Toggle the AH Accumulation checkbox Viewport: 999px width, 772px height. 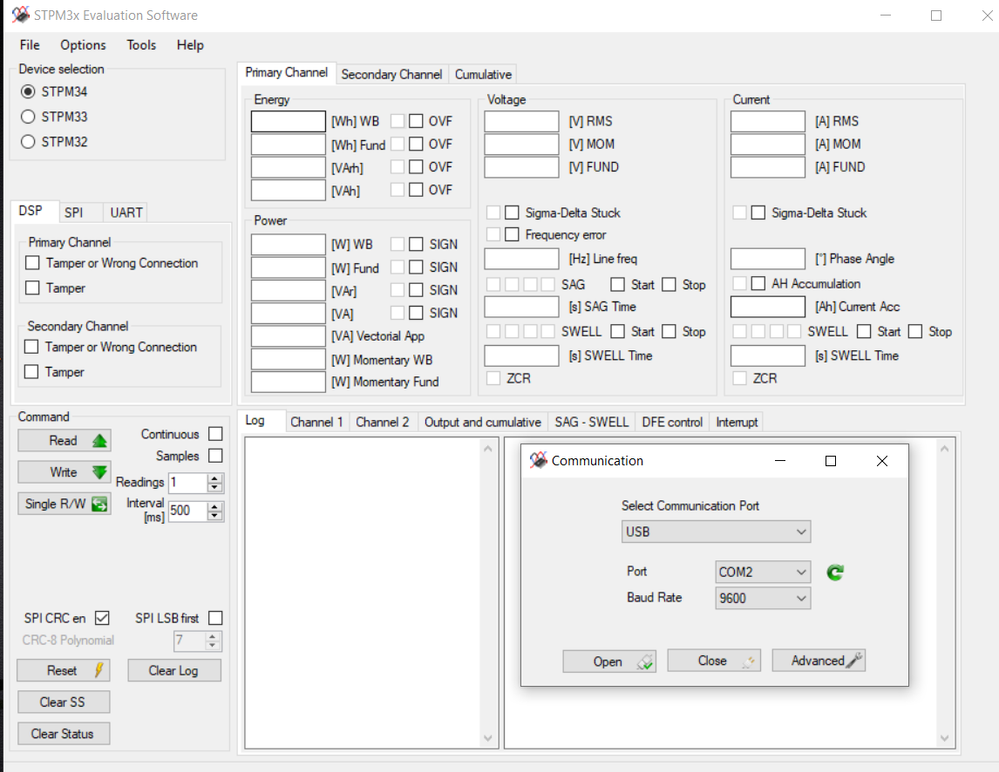(758, 283)
